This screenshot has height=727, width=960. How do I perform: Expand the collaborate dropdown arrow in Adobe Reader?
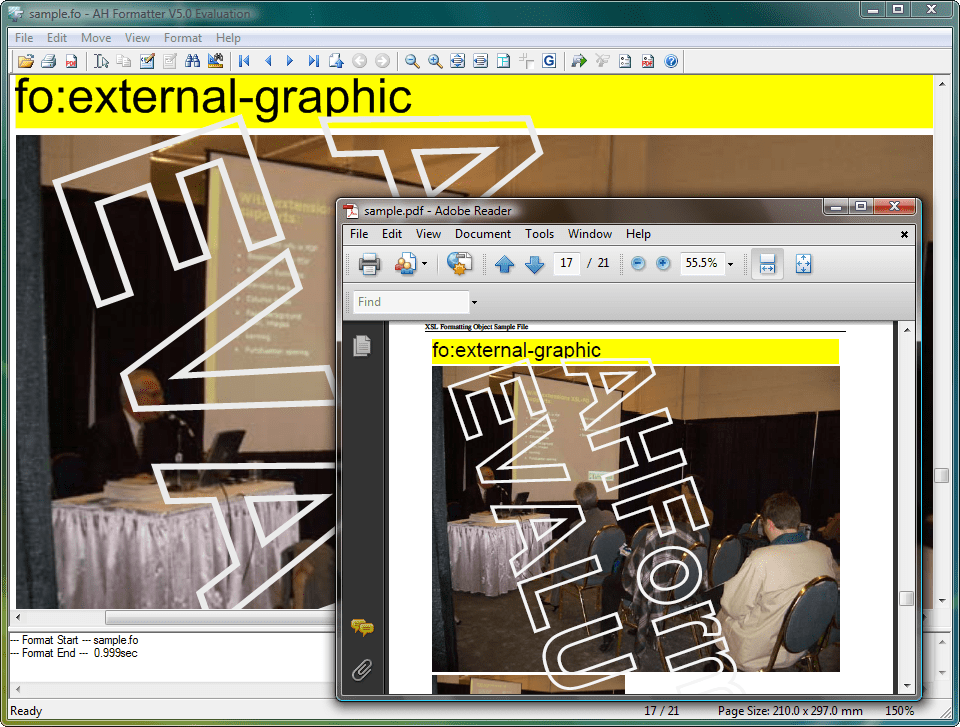tap(424, 264)
